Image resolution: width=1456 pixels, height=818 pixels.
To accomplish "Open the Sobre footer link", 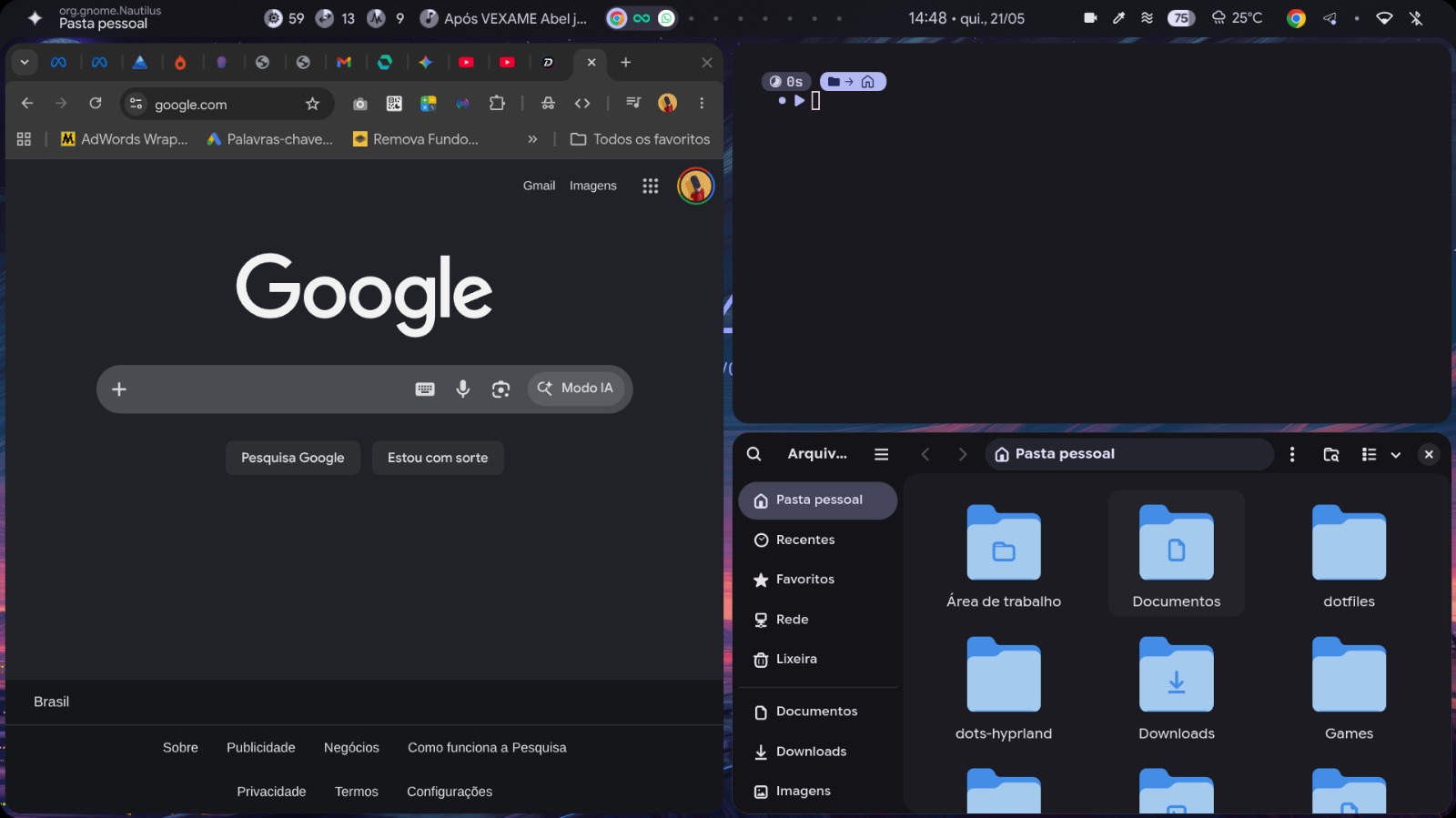I will pos(180,748).
